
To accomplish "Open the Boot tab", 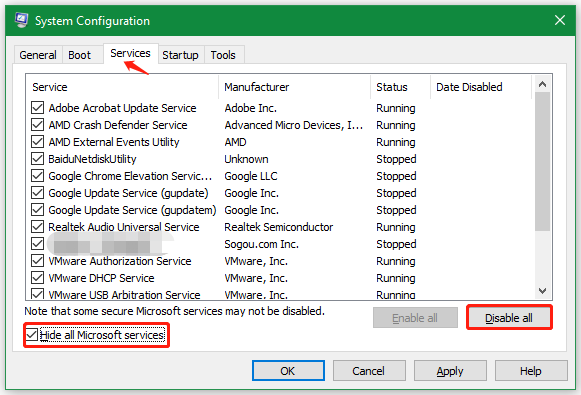I will point(79,55).
